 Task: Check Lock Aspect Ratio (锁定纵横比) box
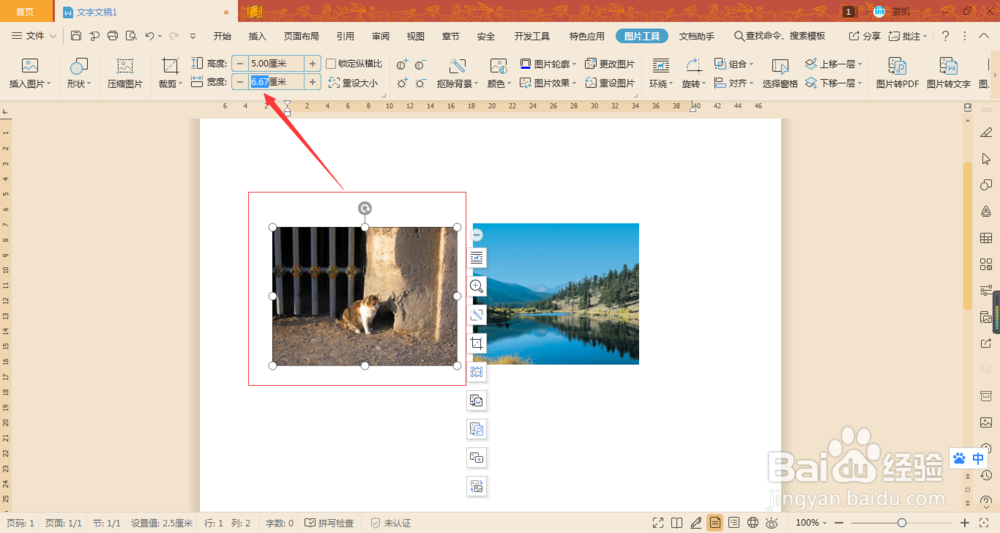tap(331, 64)
